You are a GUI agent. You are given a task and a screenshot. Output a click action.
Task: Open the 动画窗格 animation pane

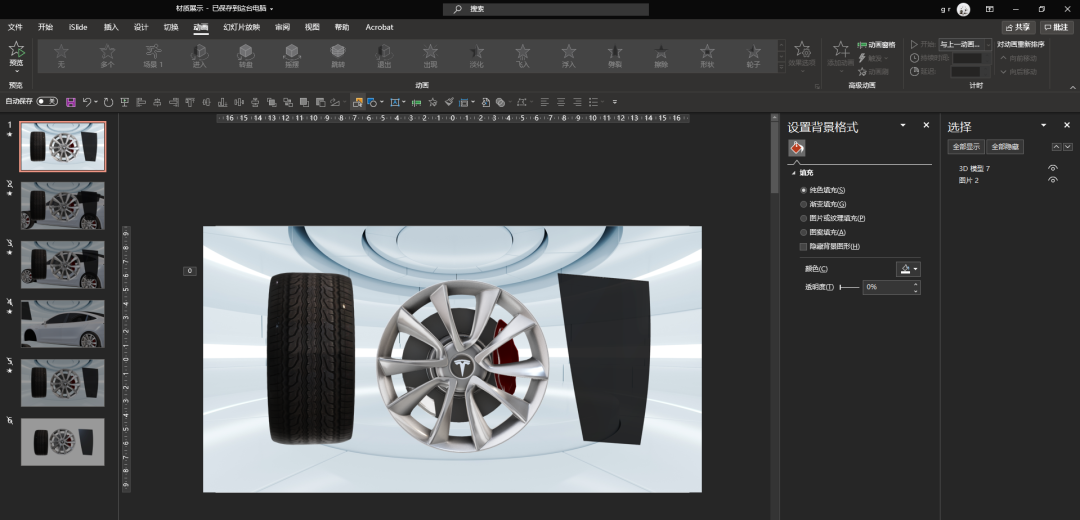tap(875, 45)
